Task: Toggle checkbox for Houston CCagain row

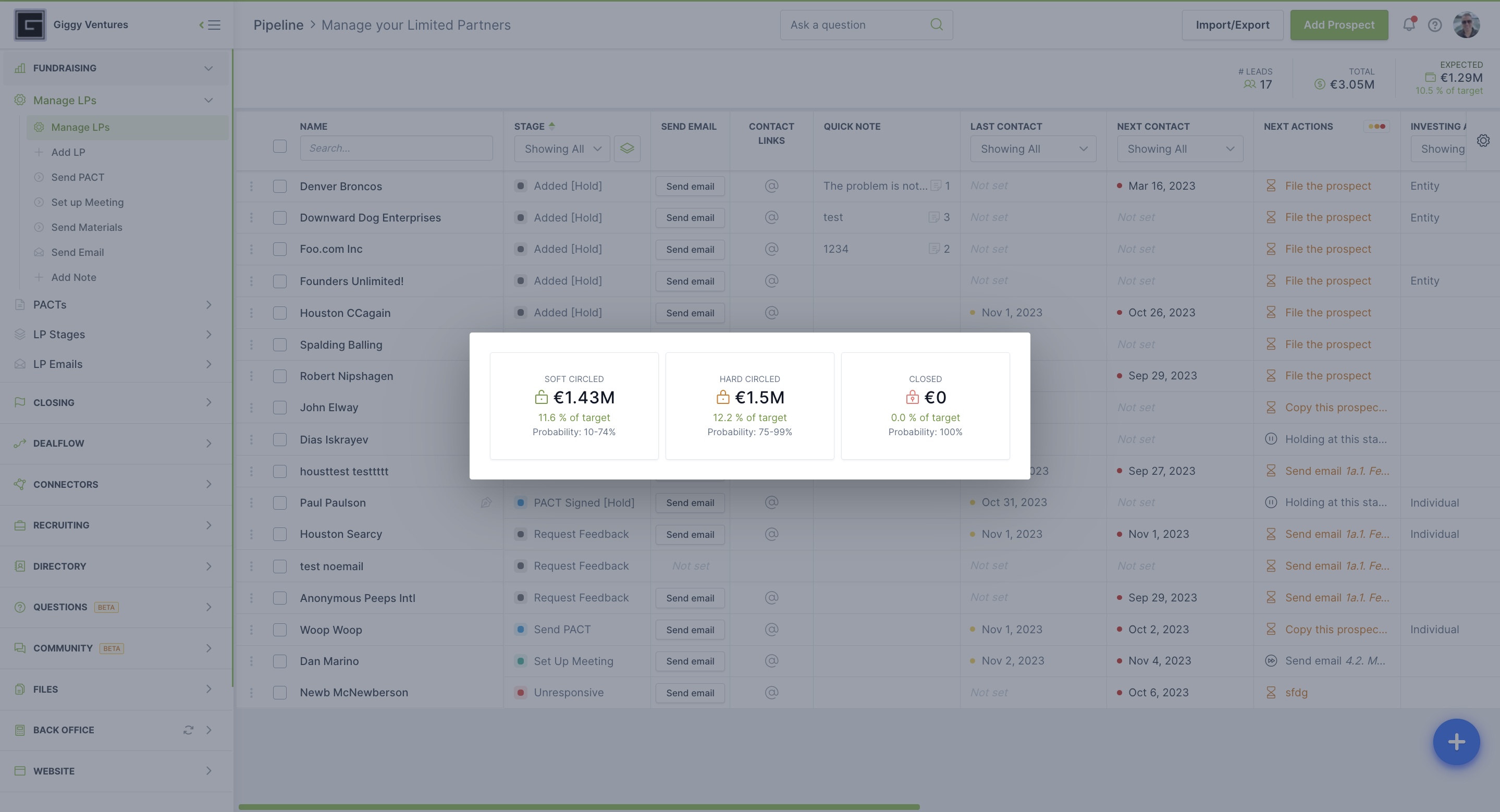Action: pos(280,312)
